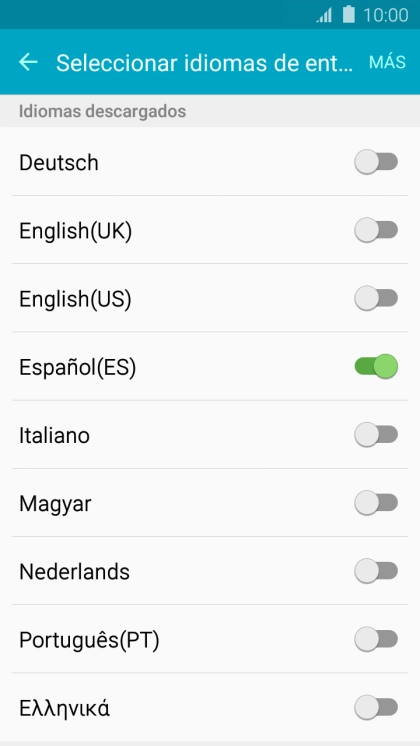The image size is (420, 746).
Task: Tap the Español(ES) language label
Action: (78, 367)
